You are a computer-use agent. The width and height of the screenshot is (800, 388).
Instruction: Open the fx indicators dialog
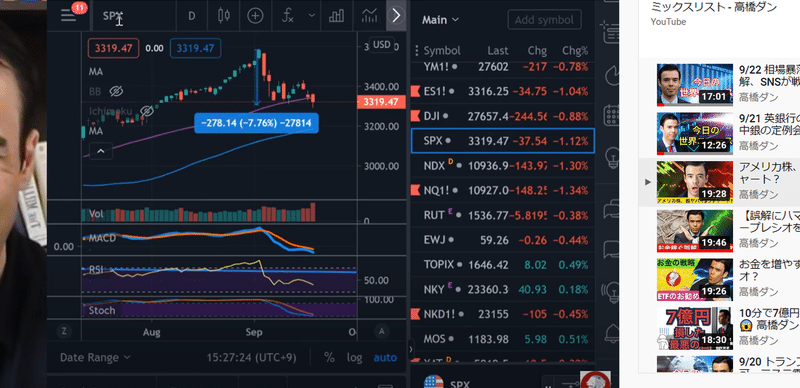[288, 16]
